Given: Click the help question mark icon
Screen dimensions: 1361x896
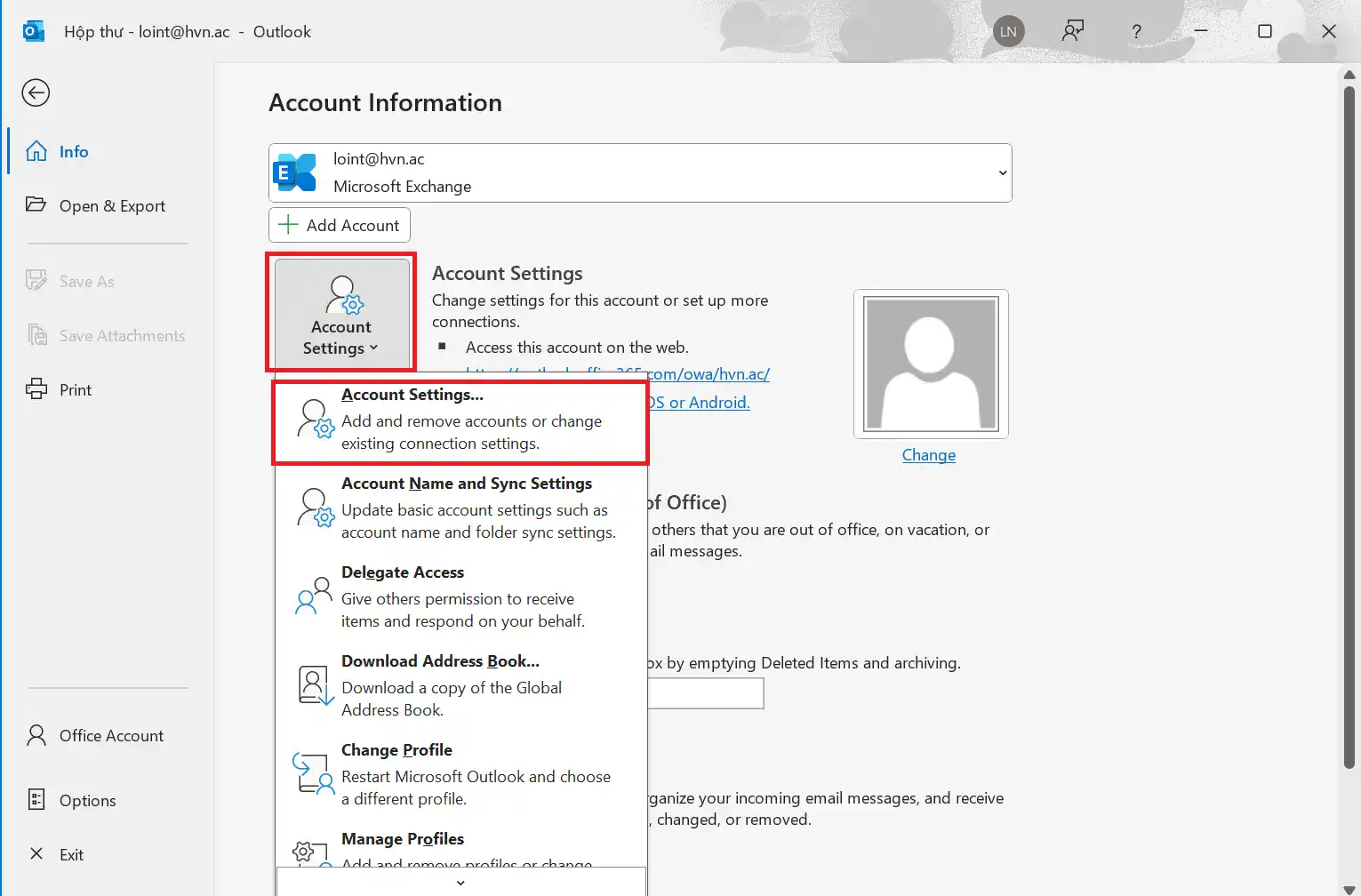Looking at the screenshot, I should click(x=1136, y=32).
